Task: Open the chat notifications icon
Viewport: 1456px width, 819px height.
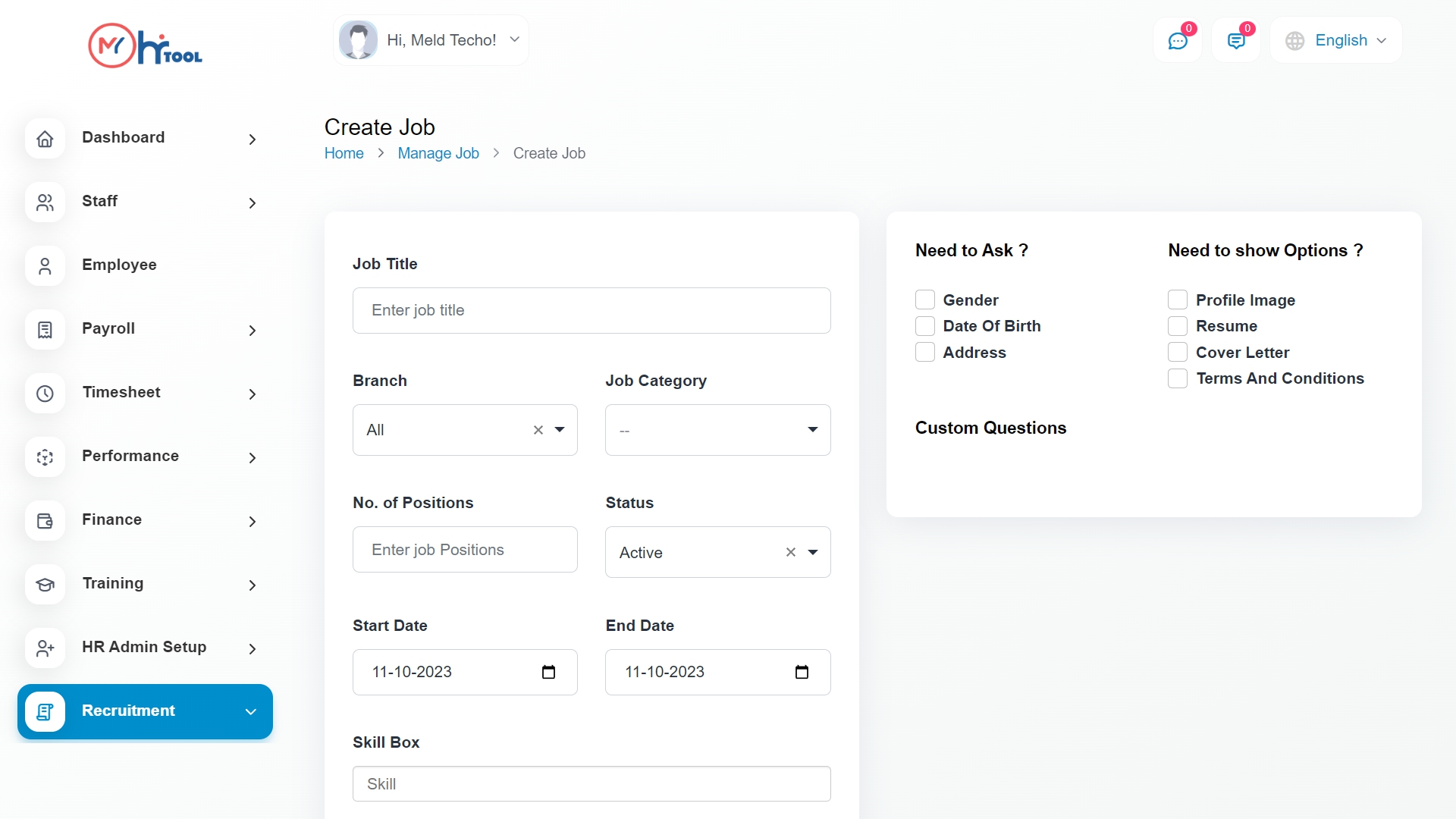Action: [x=1178, y=40]
